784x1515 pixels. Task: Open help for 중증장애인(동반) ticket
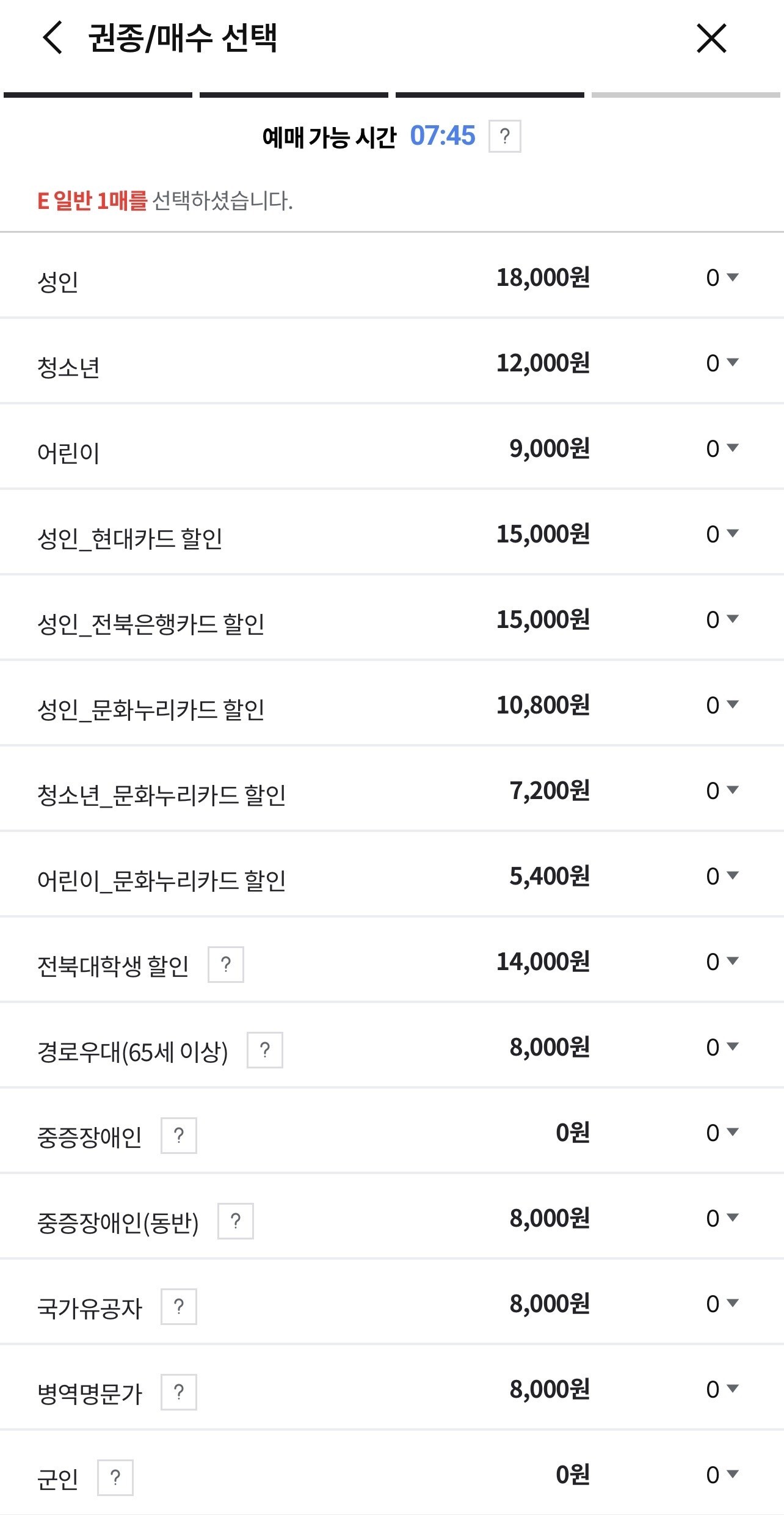pos(236,1221)
